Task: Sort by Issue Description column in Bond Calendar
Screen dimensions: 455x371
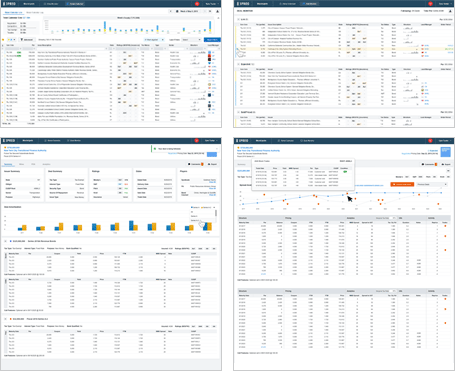Action: (45, 45)
